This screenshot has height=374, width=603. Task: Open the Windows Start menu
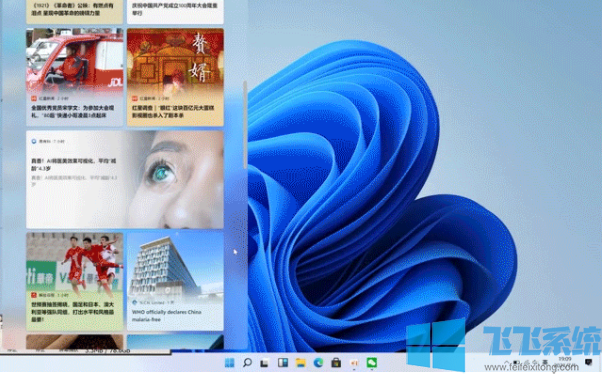click(229, 362)
